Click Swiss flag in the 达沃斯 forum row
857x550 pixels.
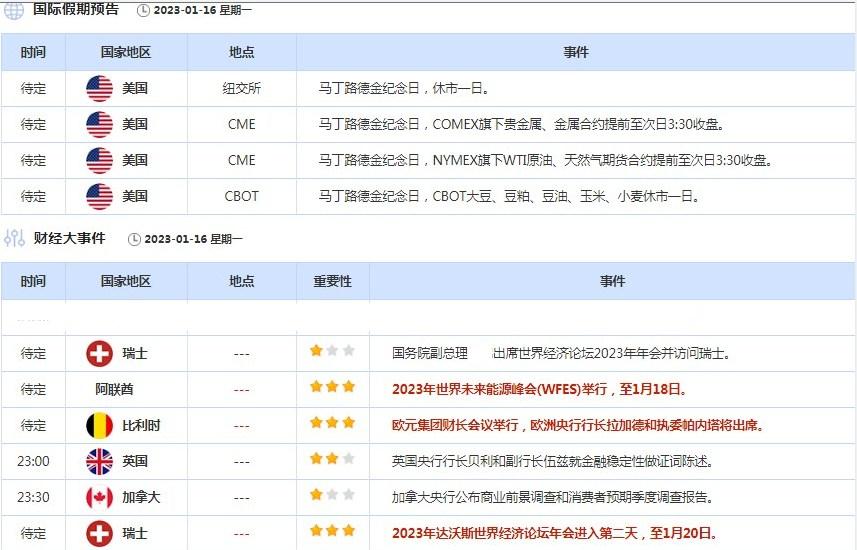click(x=99, y=533)
